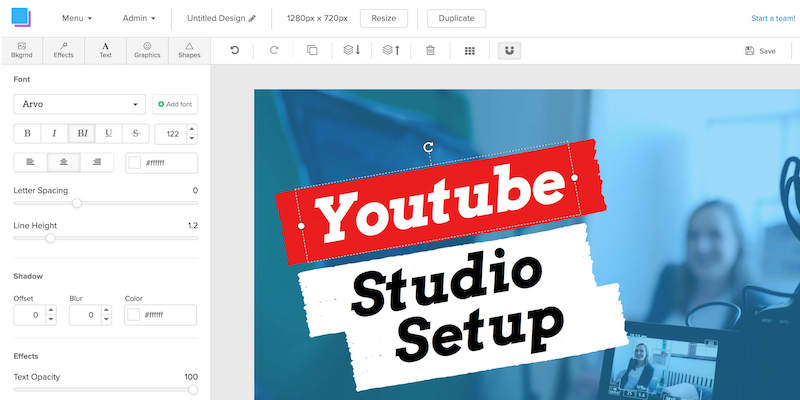The width and height of the screenshot is (800, 400).
Task: Click the font size field showing 122
Action: coord(171,134)
